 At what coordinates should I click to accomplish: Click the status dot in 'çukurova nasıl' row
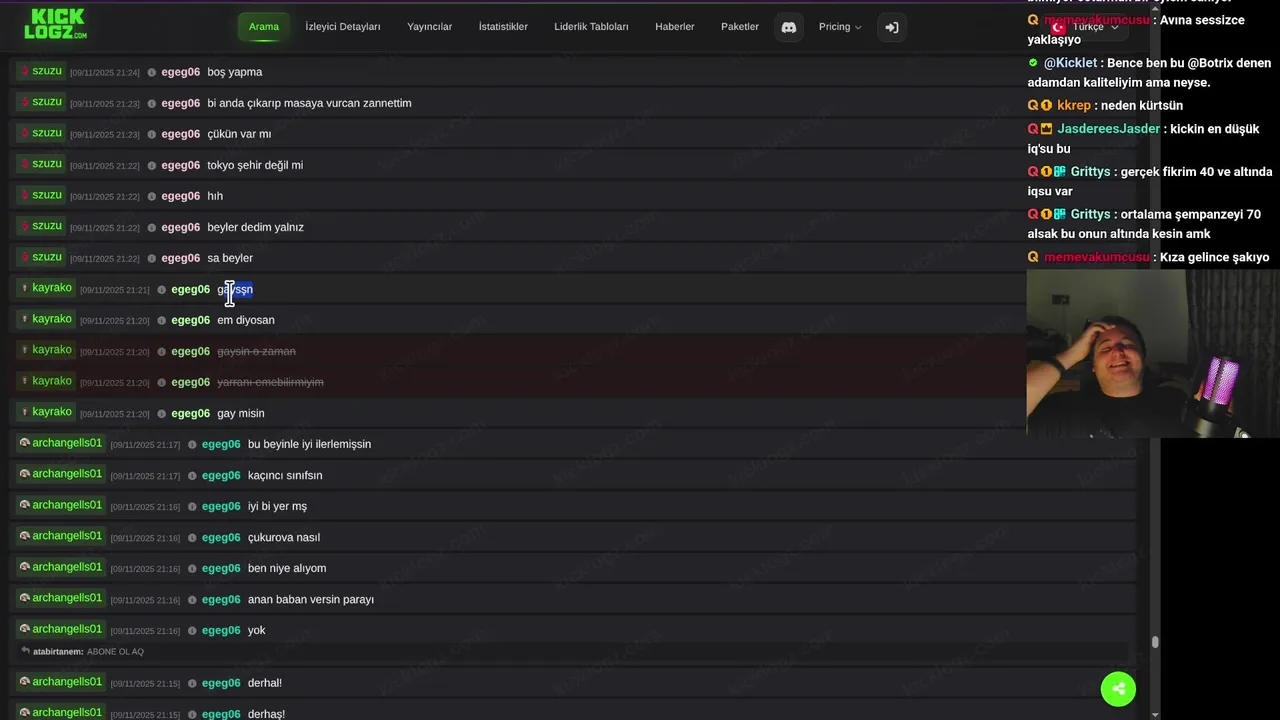tap(192, 537)
